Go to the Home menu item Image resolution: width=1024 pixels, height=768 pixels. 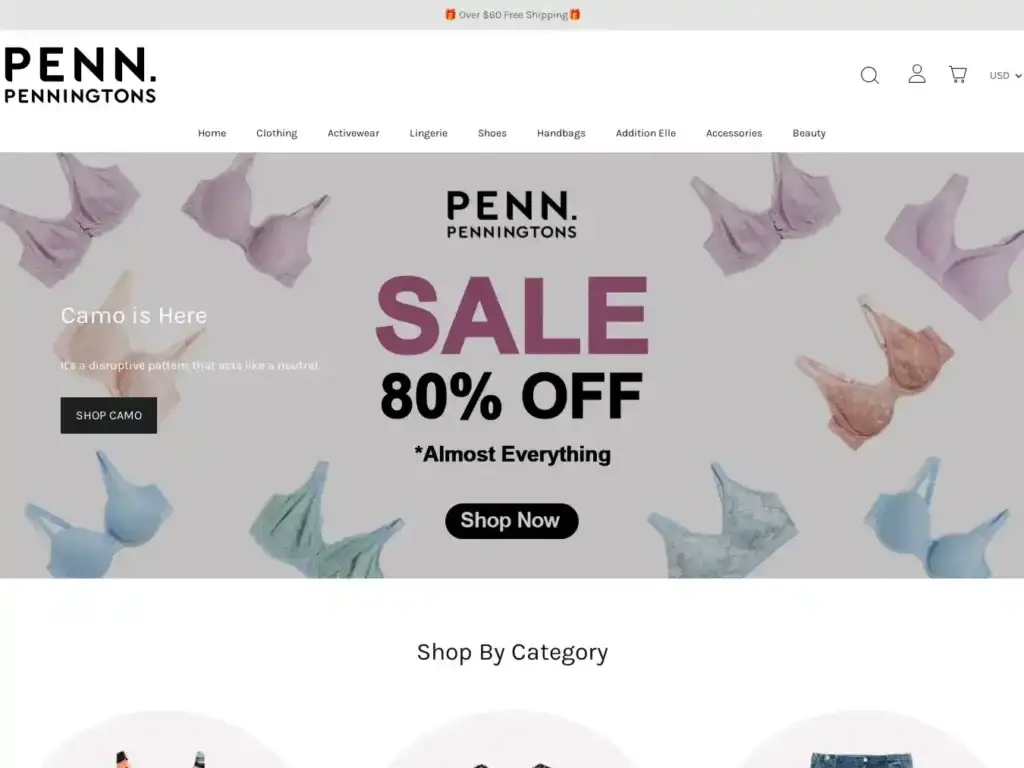pos(212,133)
